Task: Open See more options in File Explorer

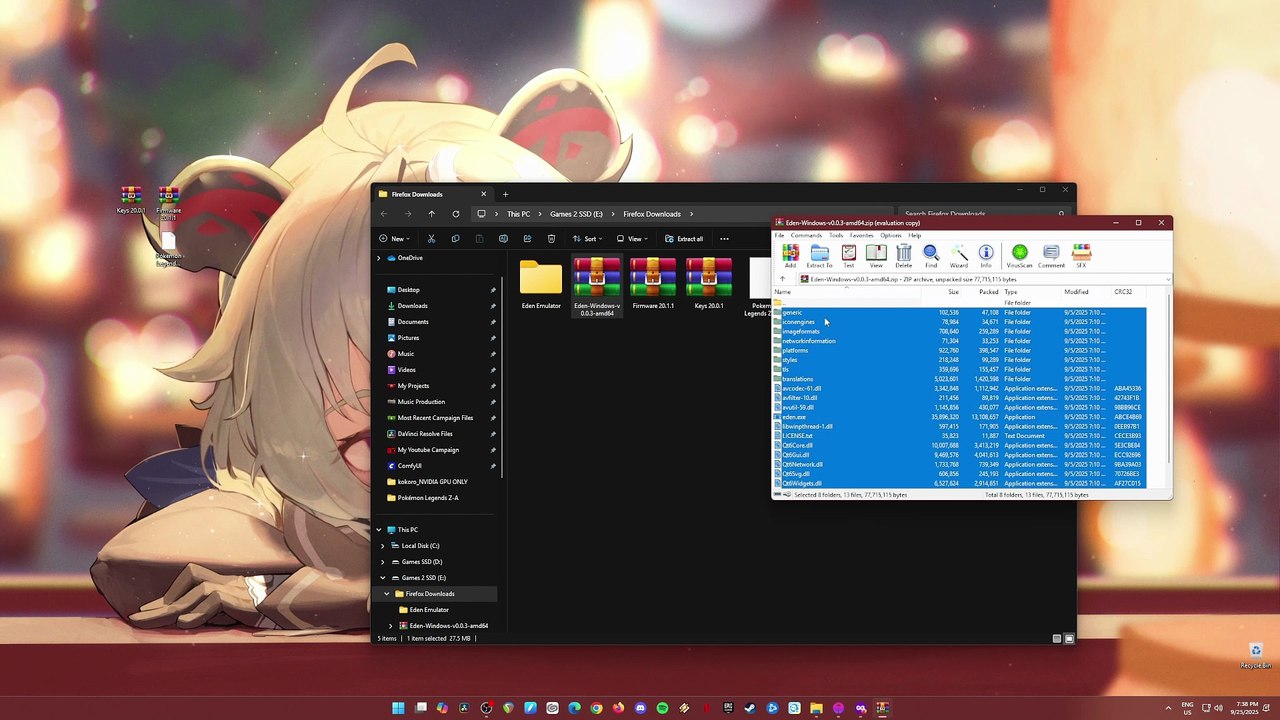Action: [x=724, y=239]
